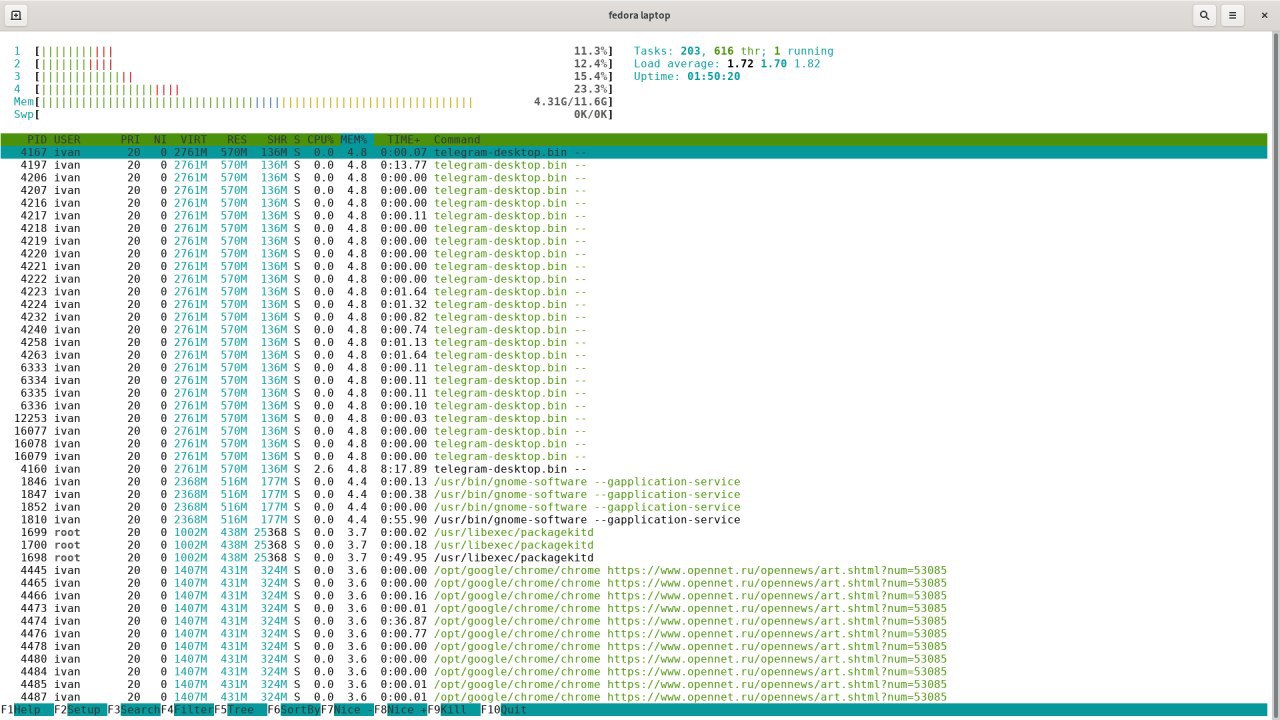Image resolution: width=1280 pixels, height=720 pixels.
Task: Select telegram-desktop process PID 4197
Action: coord(634,165)
